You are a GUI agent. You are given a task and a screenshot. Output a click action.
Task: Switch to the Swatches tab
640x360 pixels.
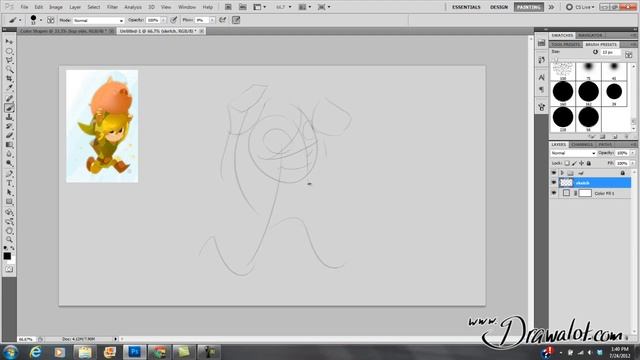562,36
